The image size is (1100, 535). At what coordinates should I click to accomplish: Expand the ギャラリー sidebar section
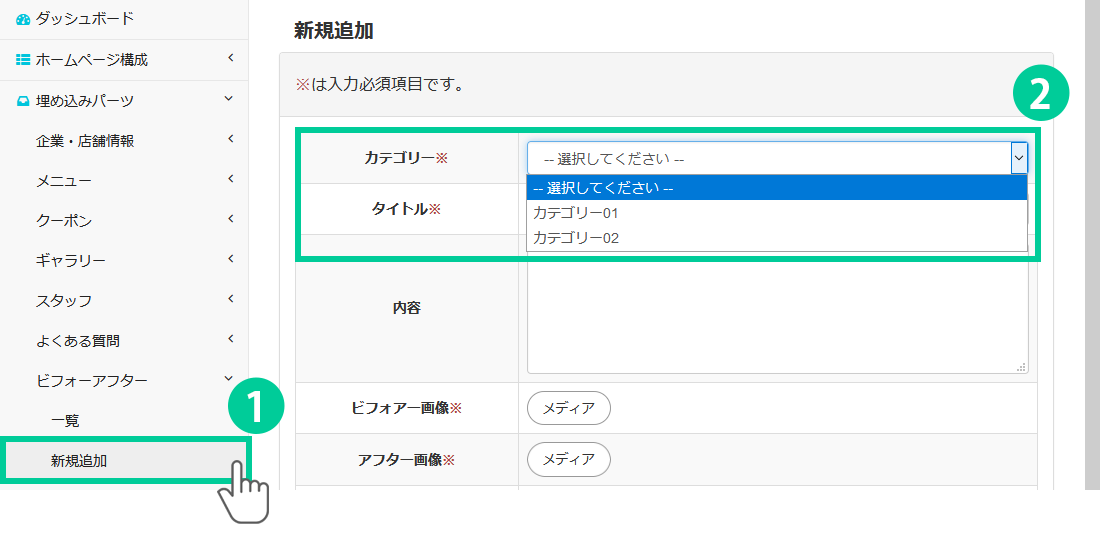[x=230, y=259]
